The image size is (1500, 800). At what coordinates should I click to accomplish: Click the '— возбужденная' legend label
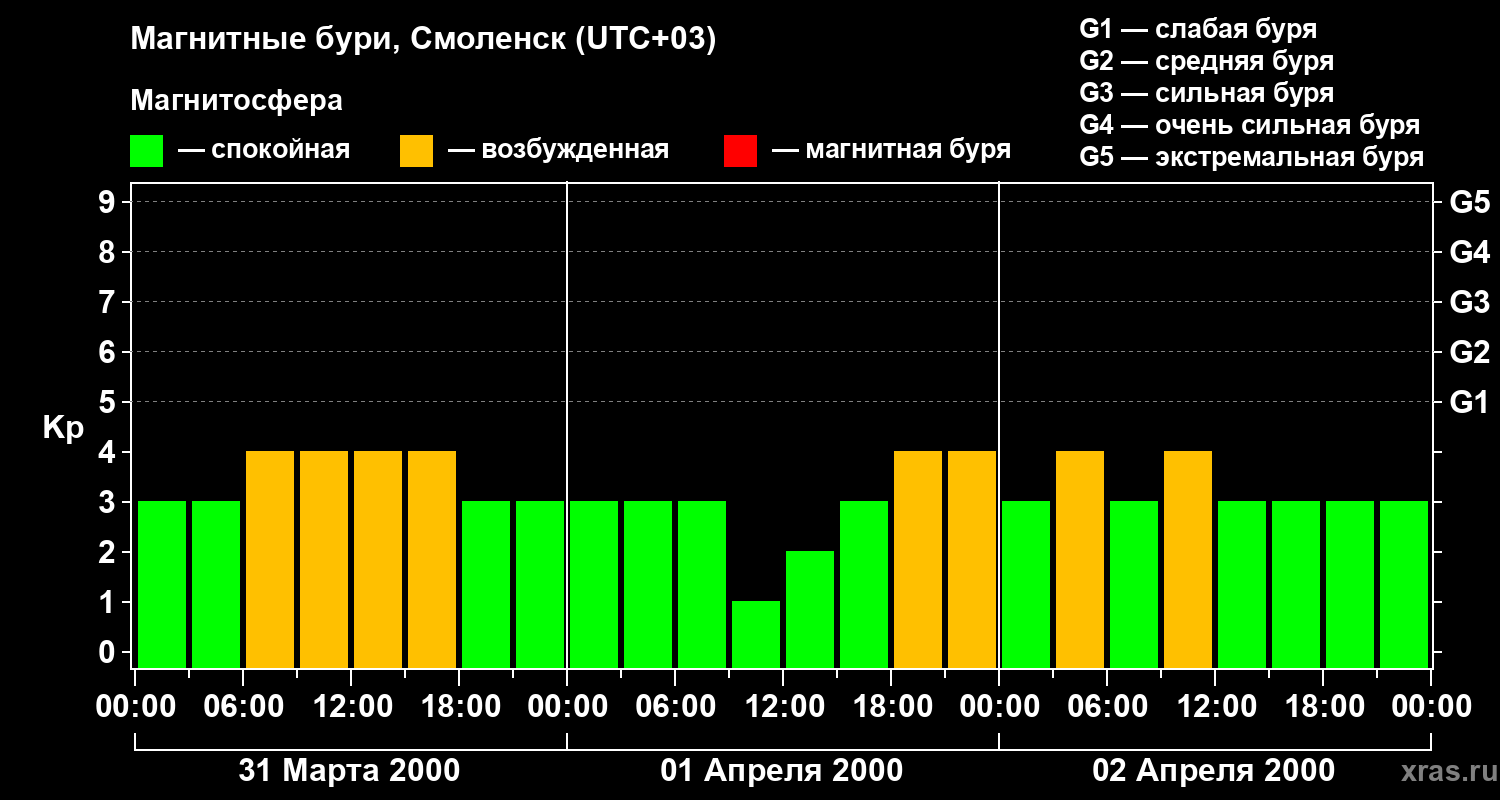(x=558, y=151)
